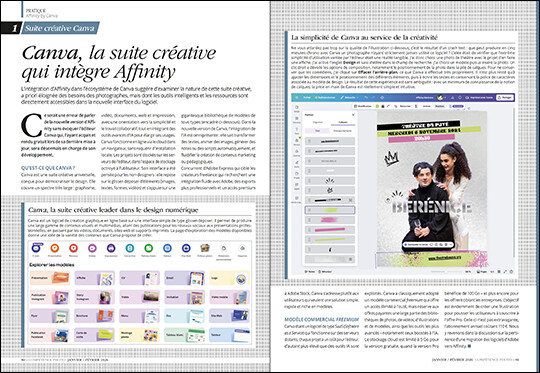Open the Montage photo model card
The height and width of the screenshot is (373, 540).
click(139, 335)
